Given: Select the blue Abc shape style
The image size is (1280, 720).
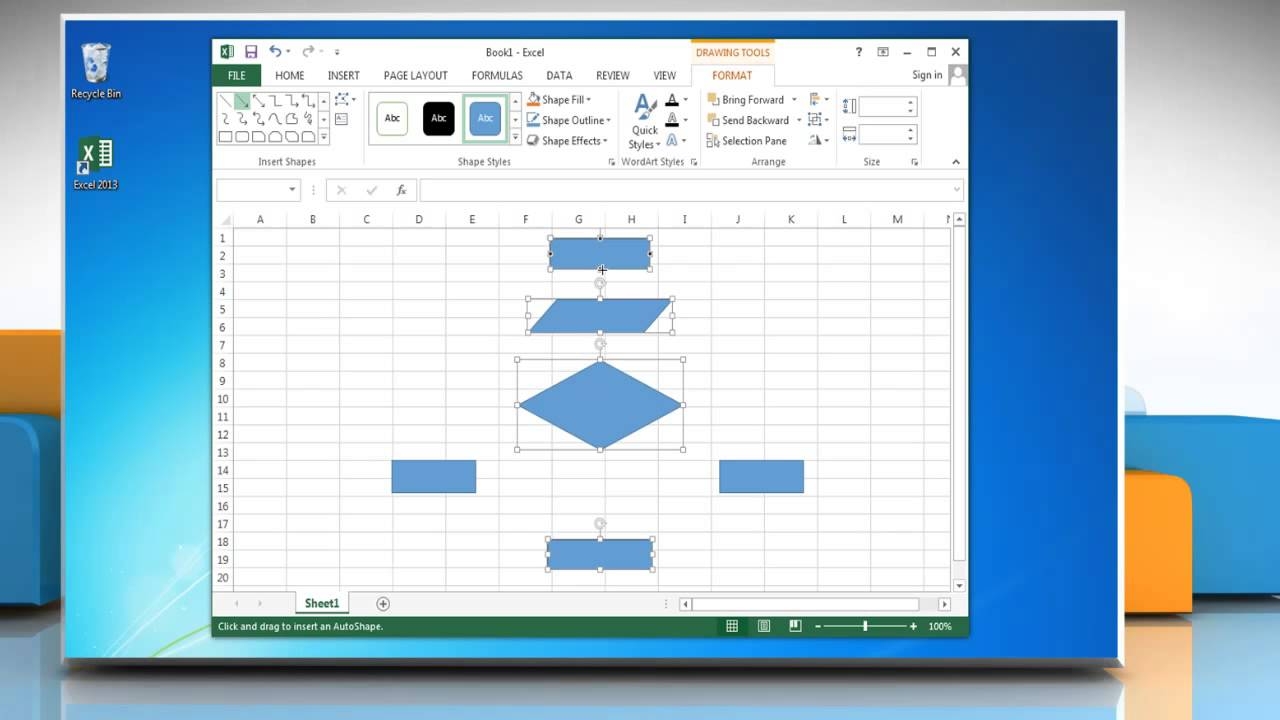Looking at the screenshot, I should coord(485,117).
